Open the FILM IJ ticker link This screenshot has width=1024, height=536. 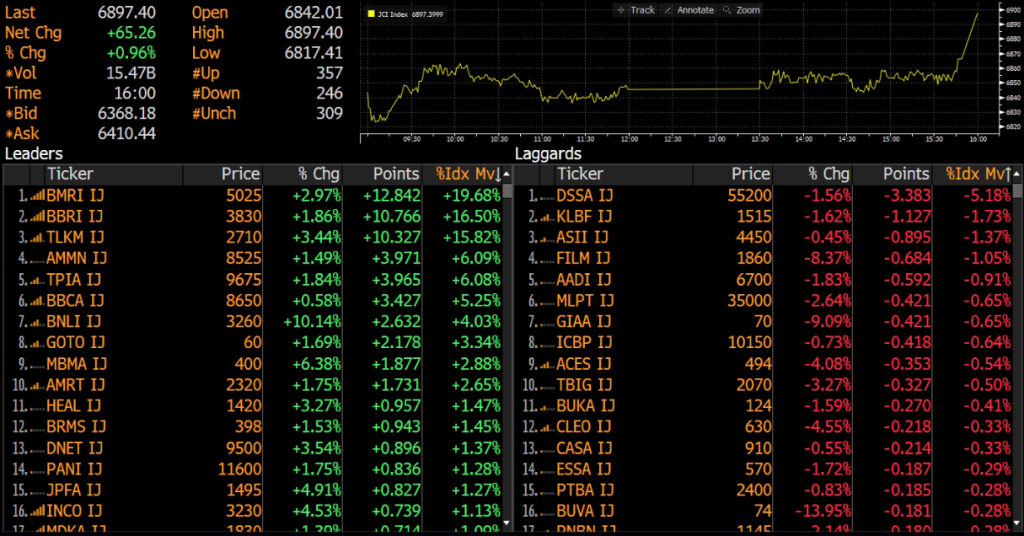tap(583, 258)
